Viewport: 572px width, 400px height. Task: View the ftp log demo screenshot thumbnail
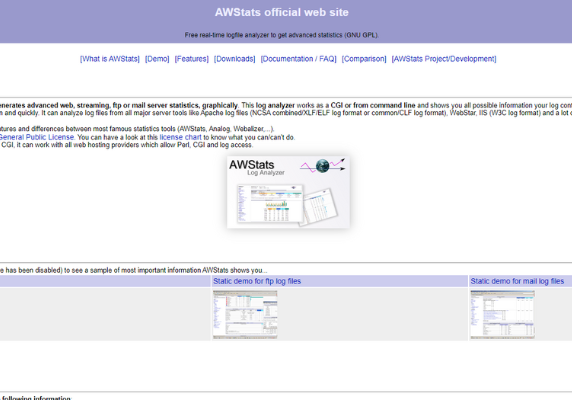[245, 315]
